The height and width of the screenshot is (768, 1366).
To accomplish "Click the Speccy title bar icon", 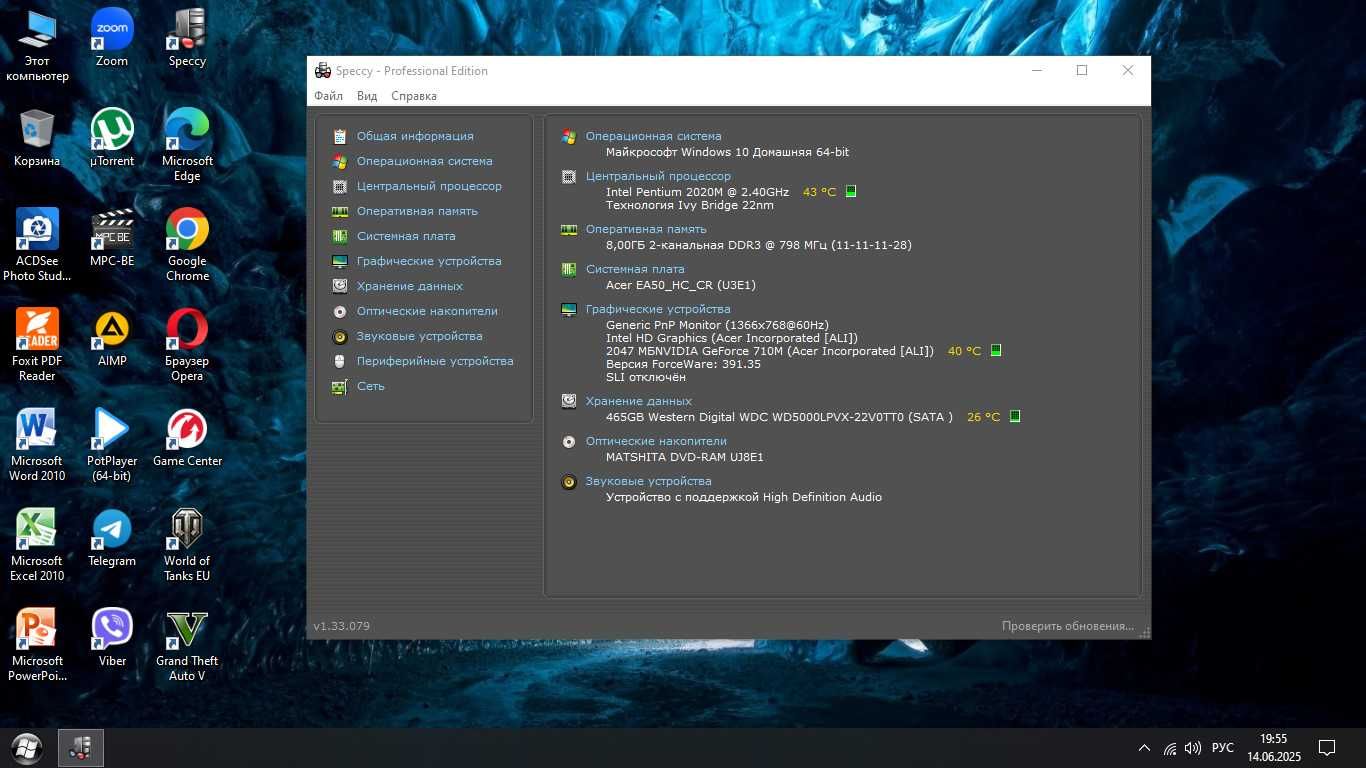I will (x=323, y=70).
